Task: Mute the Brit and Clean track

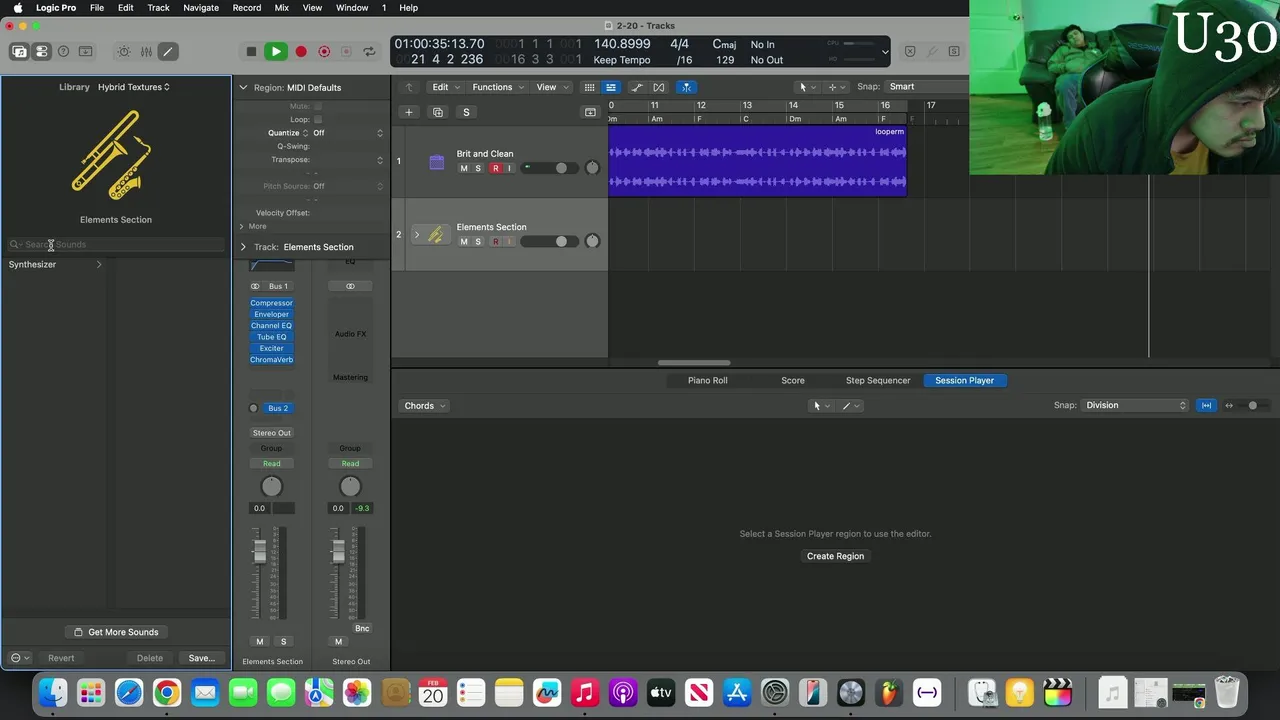Action: point(464,168)
